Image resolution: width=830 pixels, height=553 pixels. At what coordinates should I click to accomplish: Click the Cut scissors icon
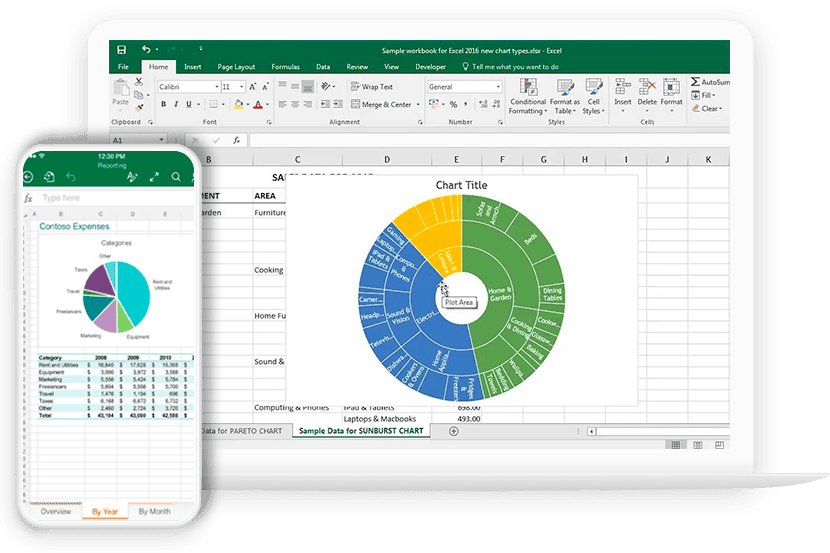[139, 81]
